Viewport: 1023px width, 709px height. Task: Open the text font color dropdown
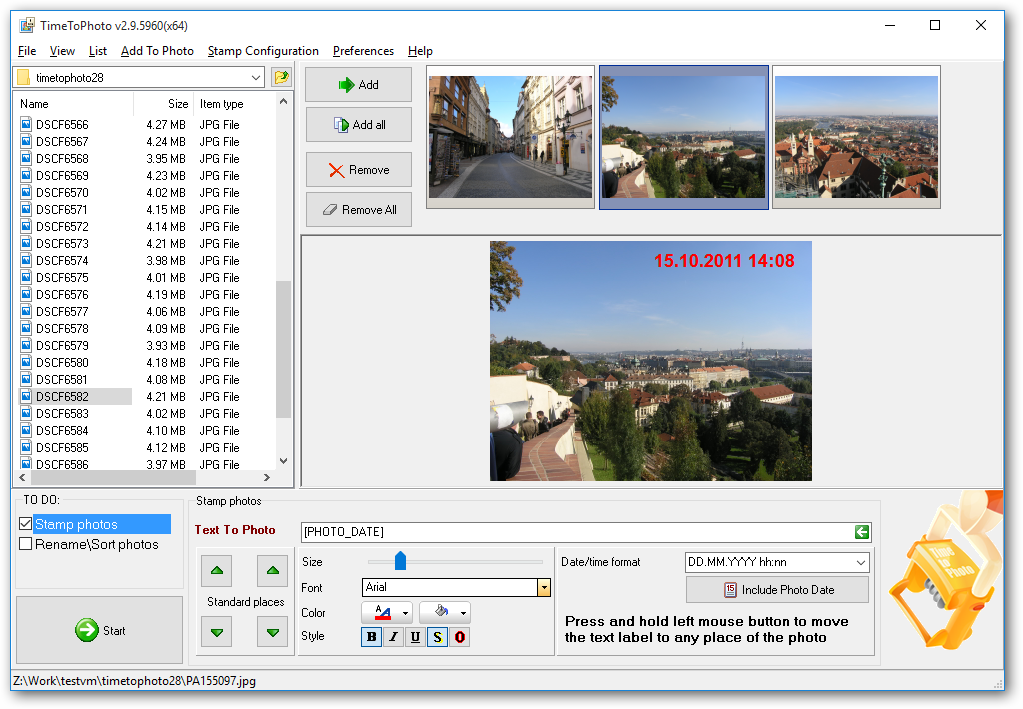[x=406, y=613]
